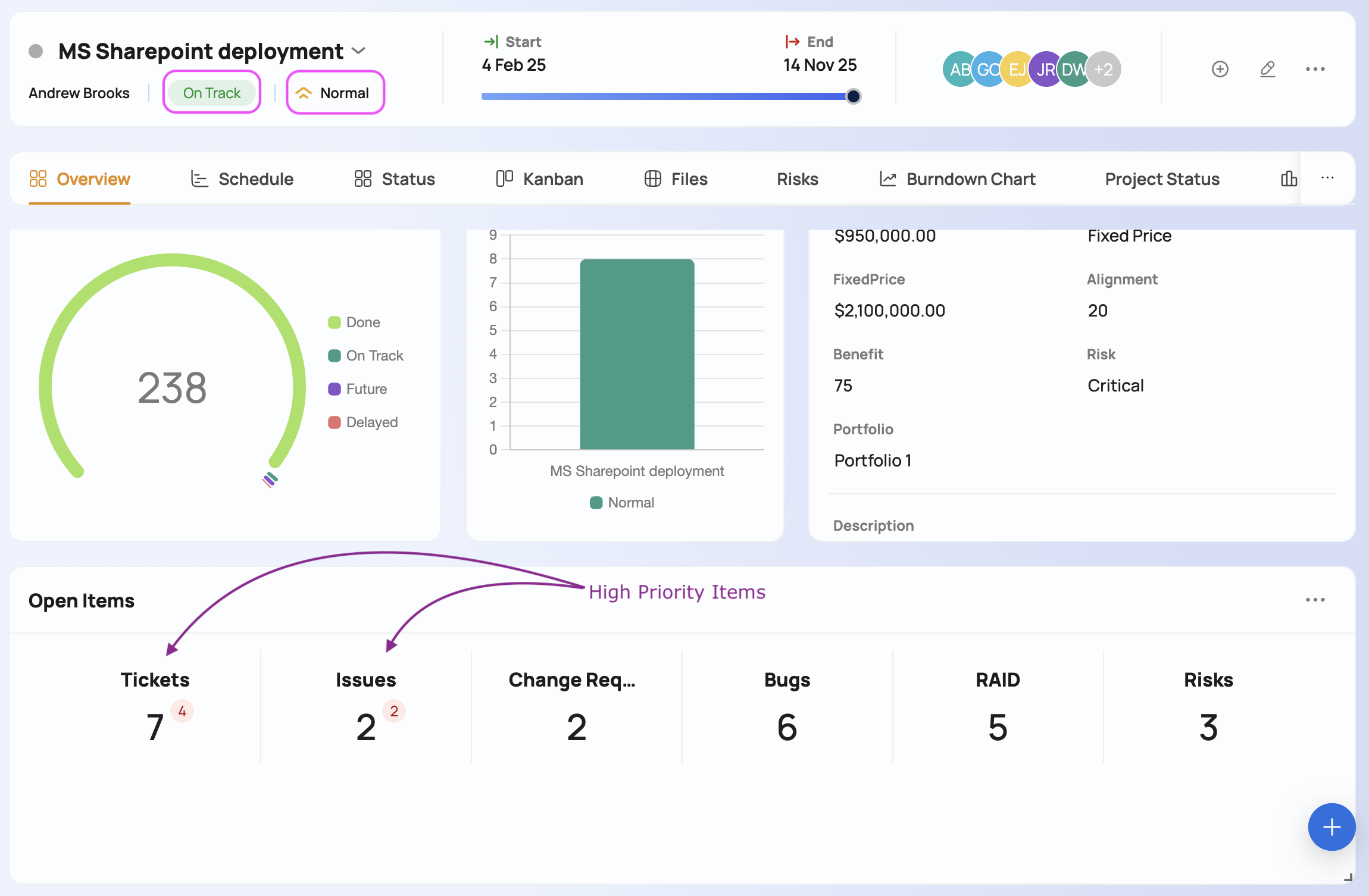Image resolution: width=1369 pixels, height=896 pixels.
Task: Click the tab bar overflow three dots
Action: click(x=1327, y=178)
